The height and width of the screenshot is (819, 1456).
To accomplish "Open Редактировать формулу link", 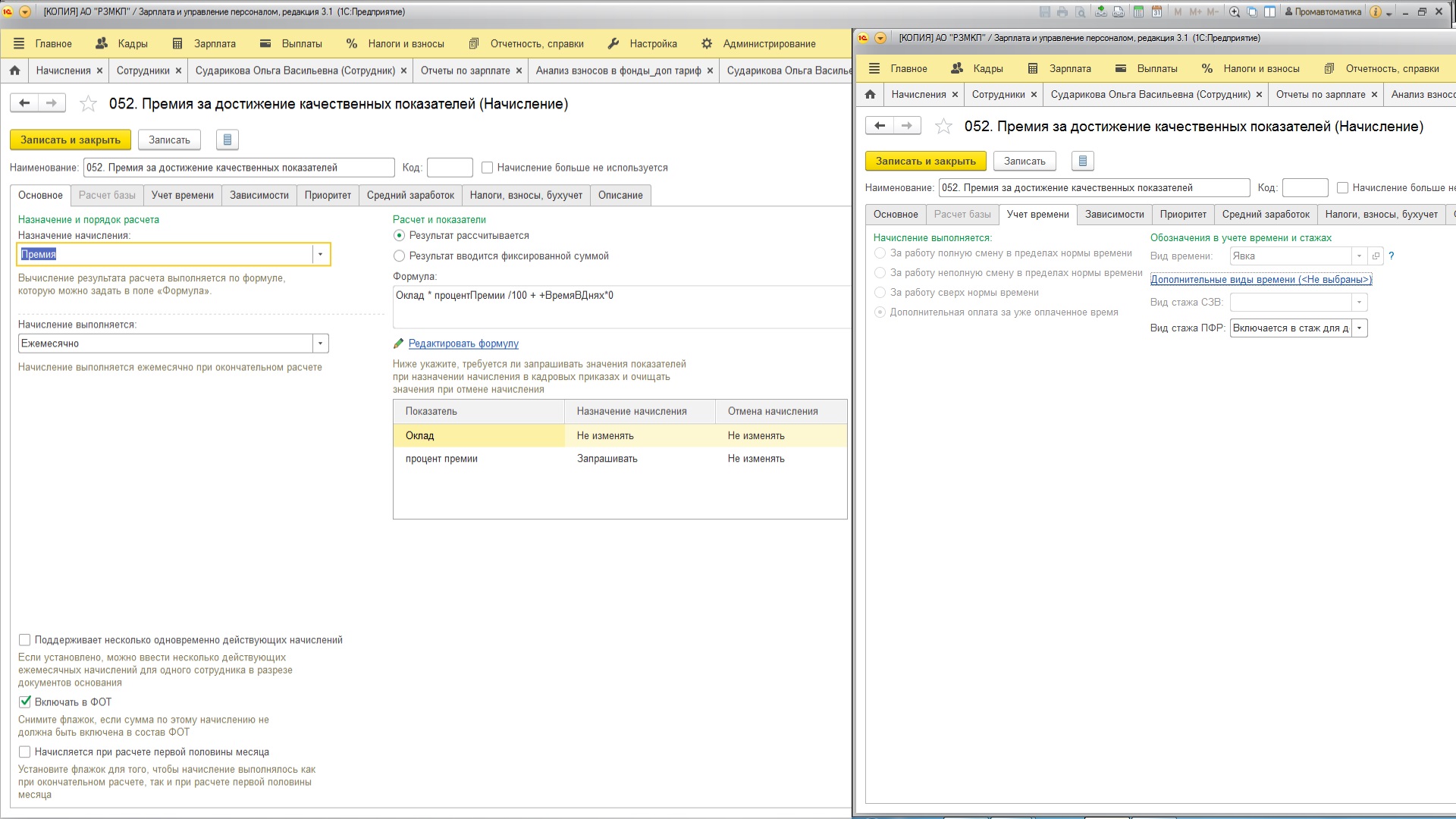I will pyautogui.click(x=463, y=344).
